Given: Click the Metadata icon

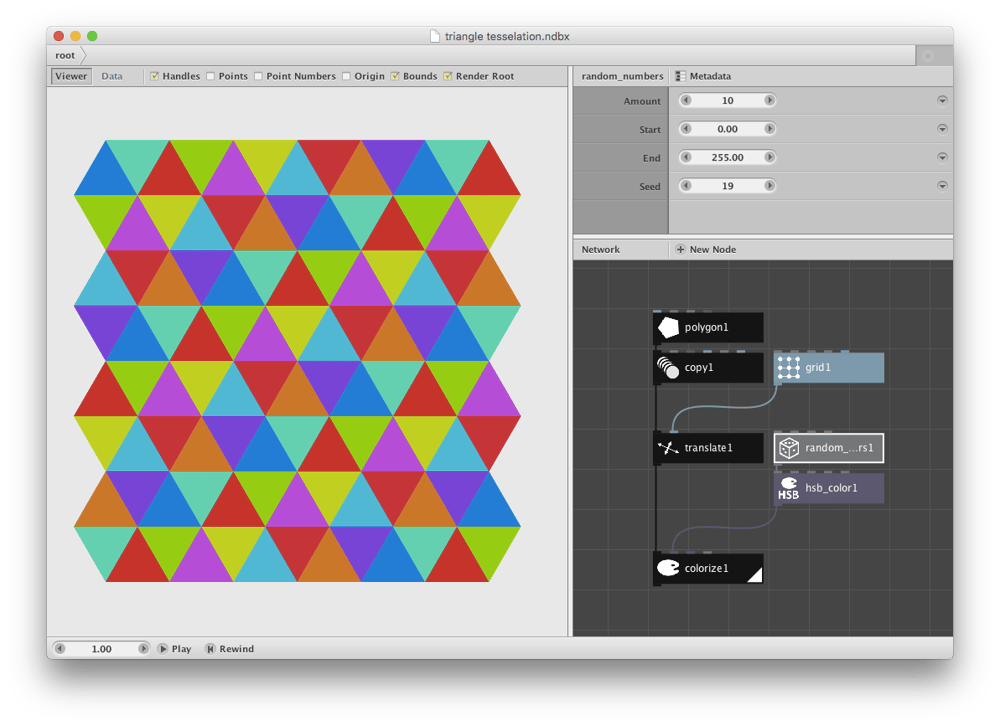Looking at the screenshot, I should pos(680,76).
